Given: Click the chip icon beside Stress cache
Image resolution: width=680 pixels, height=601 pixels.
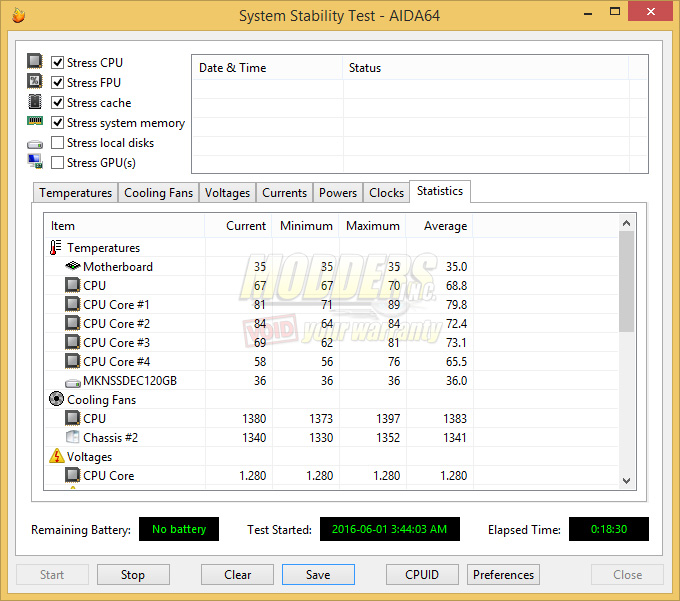Looking at the screenshot, I should (35, 101).
